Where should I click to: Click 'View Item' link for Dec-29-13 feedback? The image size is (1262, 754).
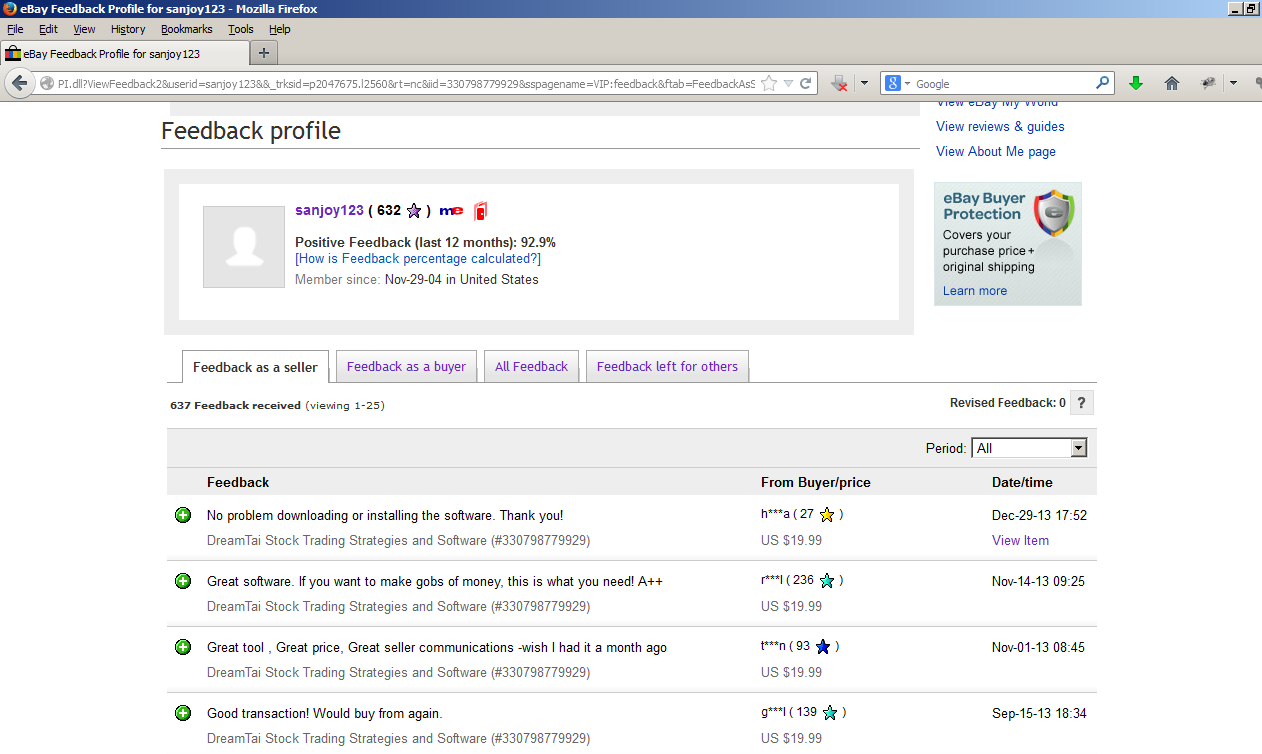click(x=1020, y=540)
